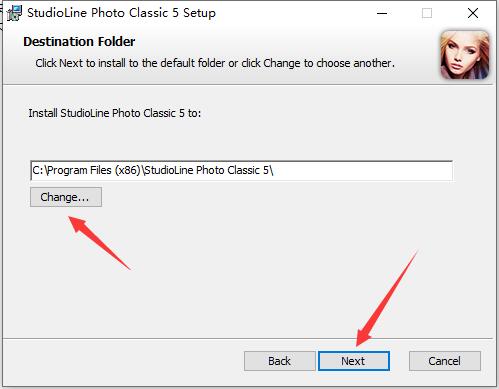This screenshot has width=499, height=389.
Task: Click the greyed-out maximize window icon
Action: click(427, 13)
